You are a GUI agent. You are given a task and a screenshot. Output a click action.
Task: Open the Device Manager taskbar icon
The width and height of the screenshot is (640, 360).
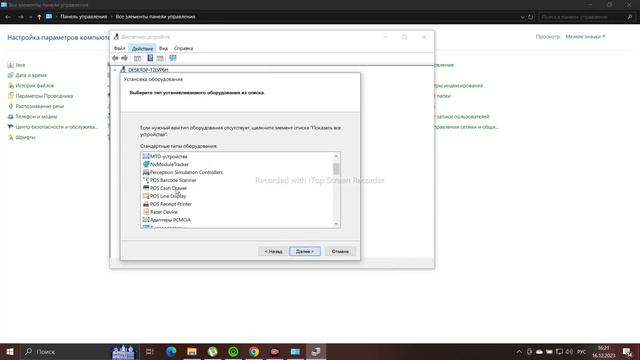[316, 351]
